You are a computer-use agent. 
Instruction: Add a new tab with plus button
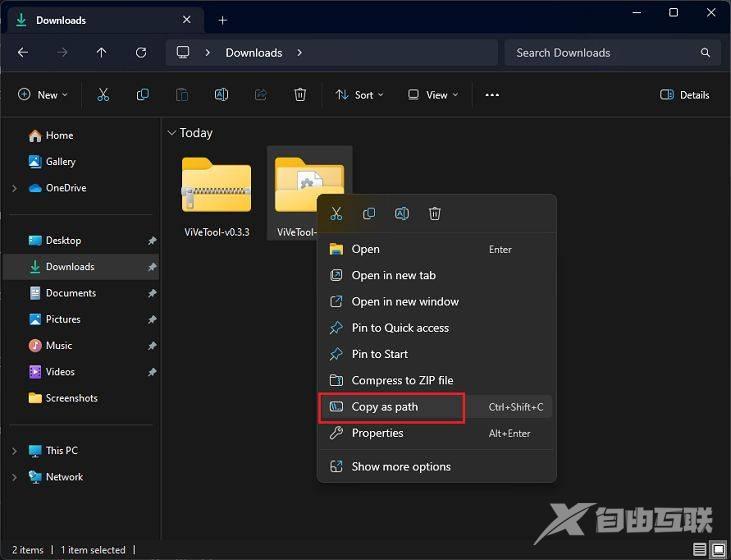(222, 21)
